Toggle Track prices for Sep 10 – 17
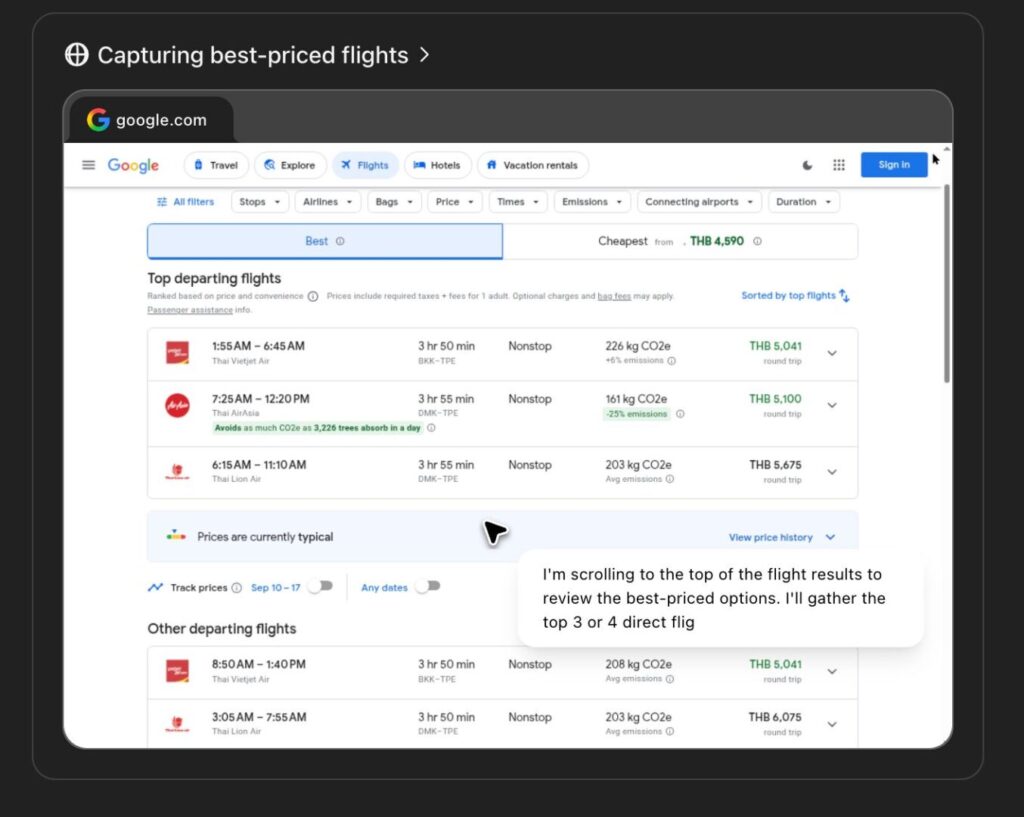The width and height of the screenshot is (1024, 817). pos(321,586)
